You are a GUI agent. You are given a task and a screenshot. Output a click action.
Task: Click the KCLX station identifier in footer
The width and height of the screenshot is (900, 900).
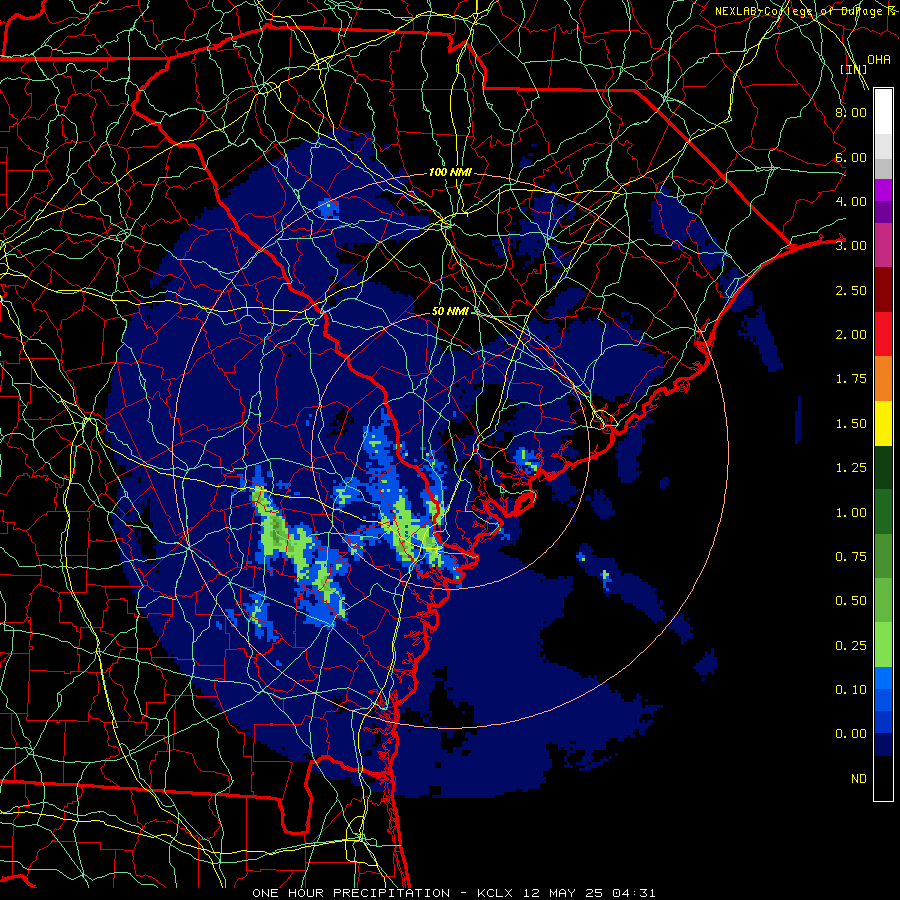tap(495, 893)
